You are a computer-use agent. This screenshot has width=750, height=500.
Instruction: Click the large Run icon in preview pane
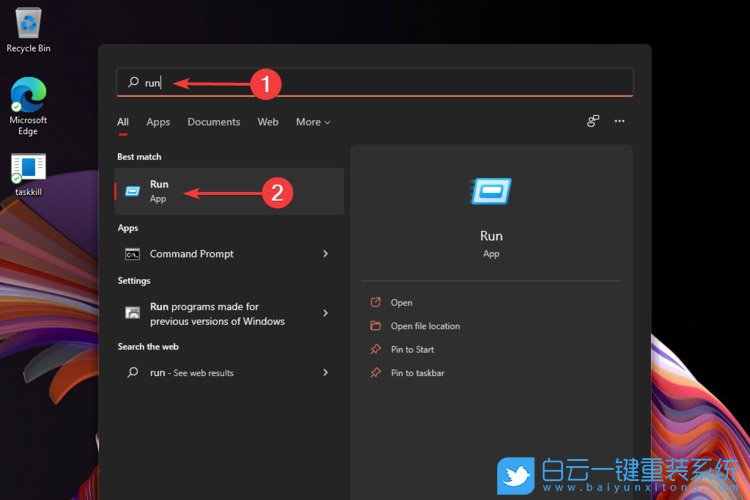pos(491,191)
